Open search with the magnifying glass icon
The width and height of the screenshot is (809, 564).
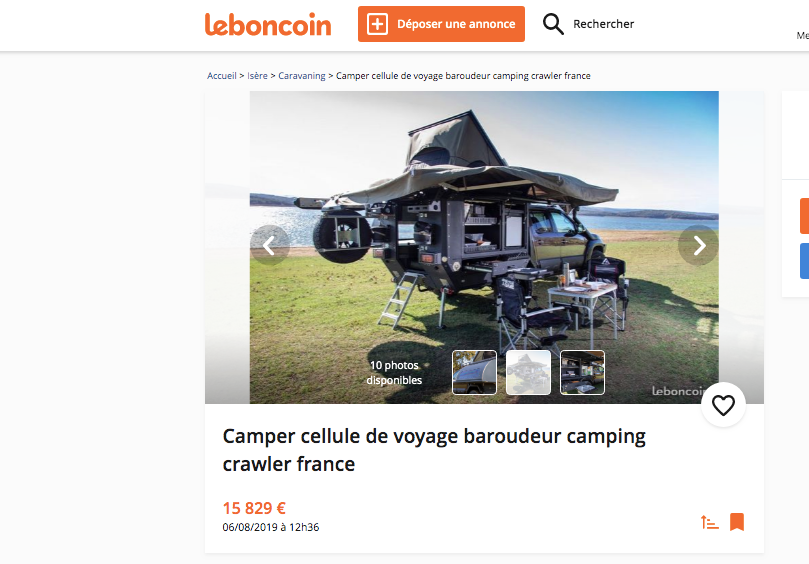tap(553, 24)
